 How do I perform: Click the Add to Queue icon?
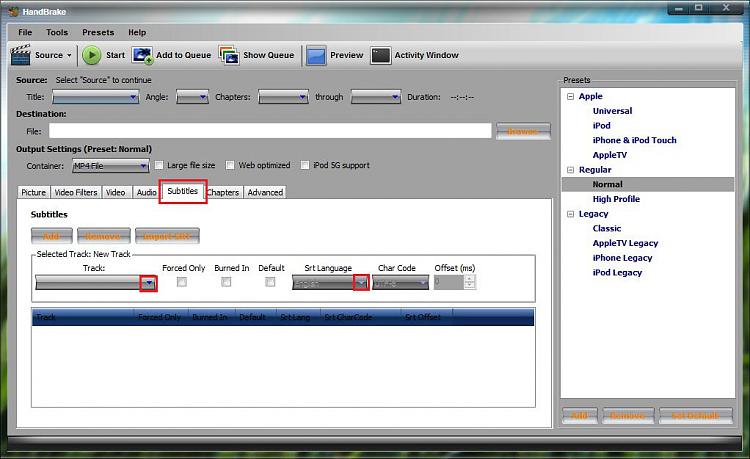pyautogui.click(x=143, y=55)
